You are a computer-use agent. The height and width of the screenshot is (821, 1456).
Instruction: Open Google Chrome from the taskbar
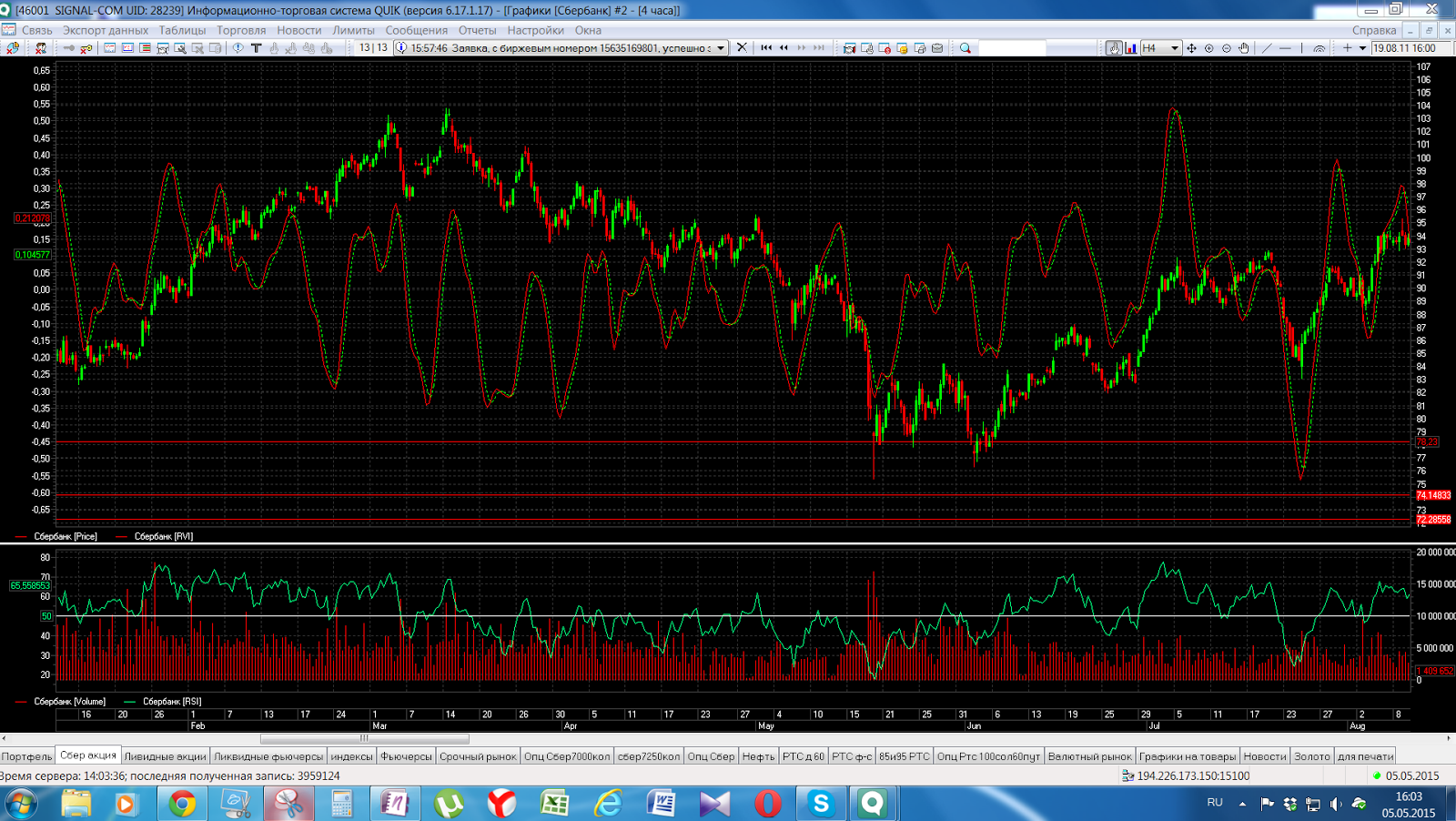coord(182,804)
